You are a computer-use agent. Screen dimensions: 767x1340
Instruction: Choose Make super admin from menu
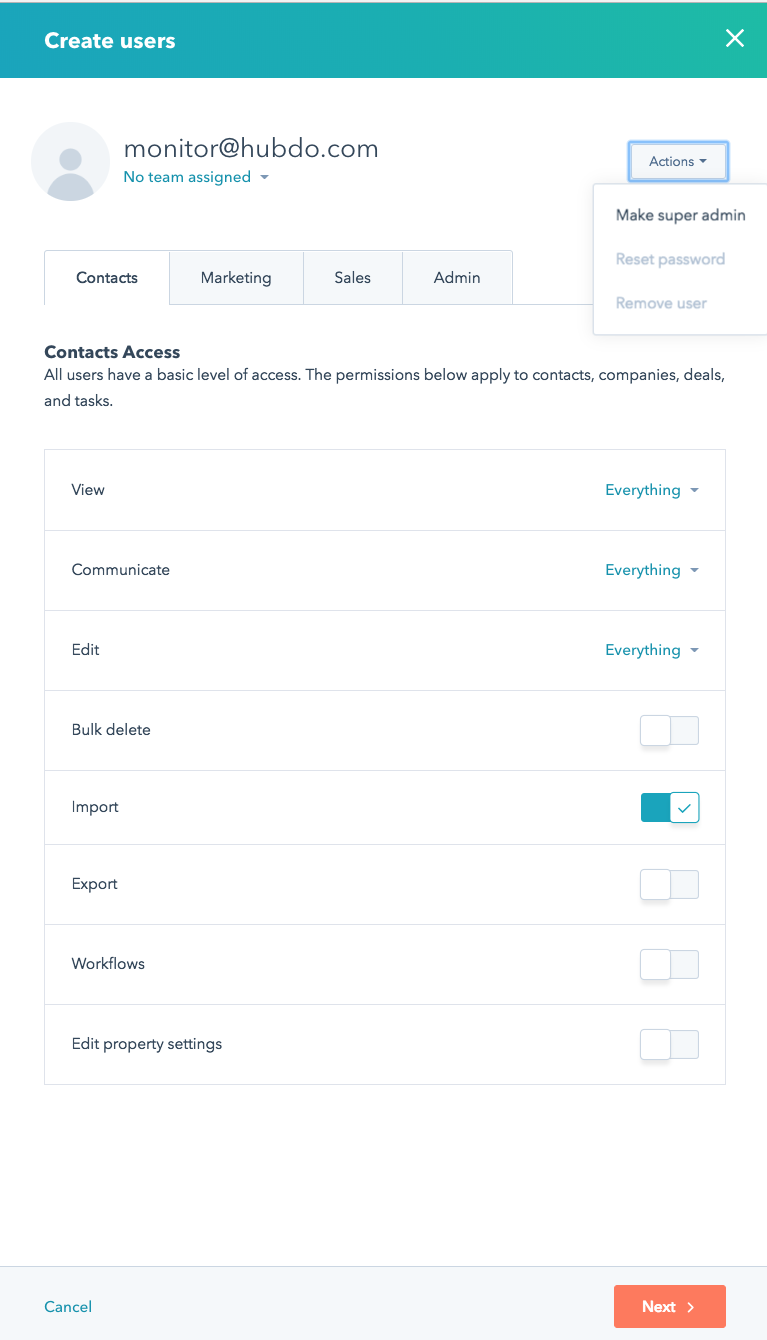click(x=681, y=215)
